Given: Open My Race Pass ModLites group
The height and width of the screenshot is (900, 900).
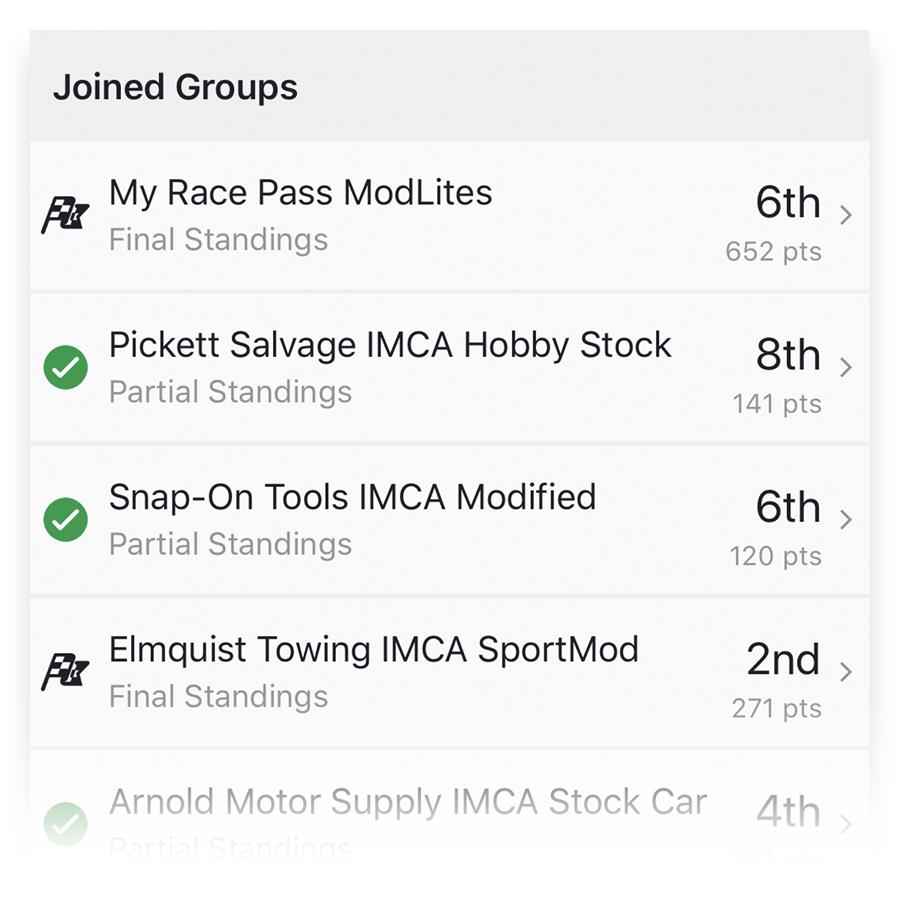Looking at the screenshot, I should [x=449, y=216].
